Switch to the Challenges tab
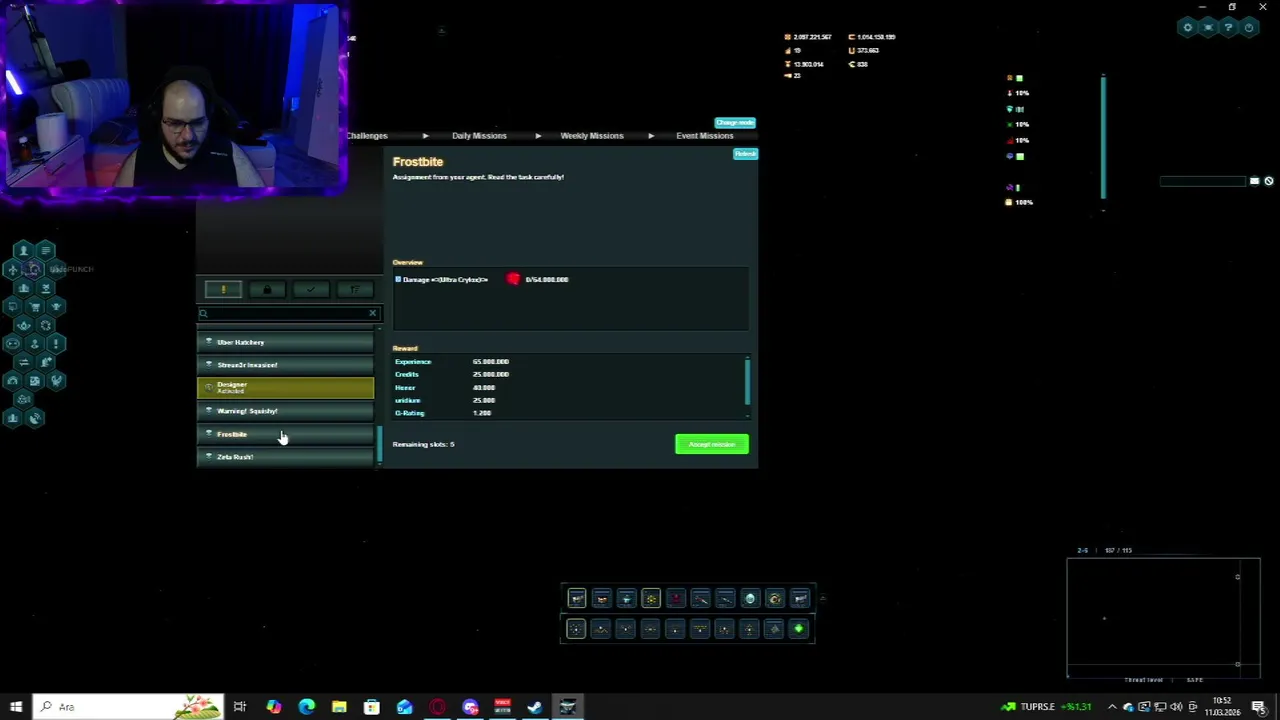Screen dimensions: 1280x720 (367, 135)
